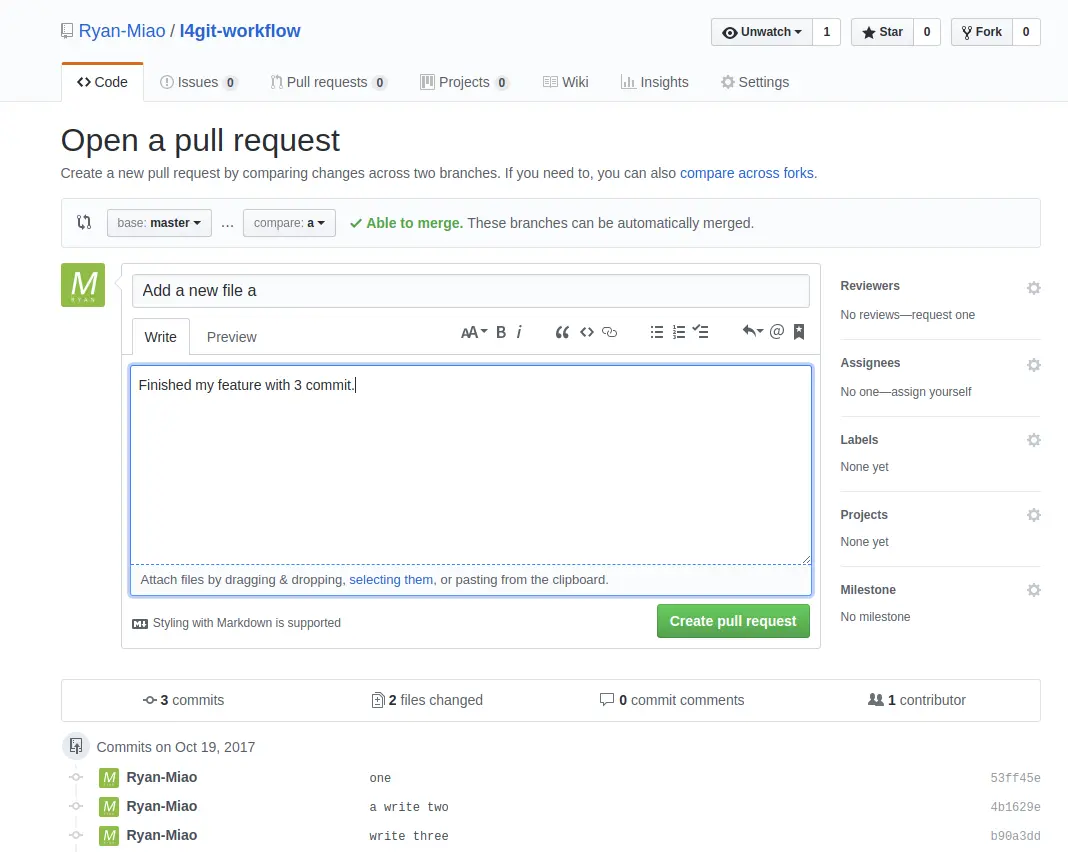The image size is (1068, 852).
Task: Open the Pull requests tab
Action: pyautogui.click(x=328, y=82)
